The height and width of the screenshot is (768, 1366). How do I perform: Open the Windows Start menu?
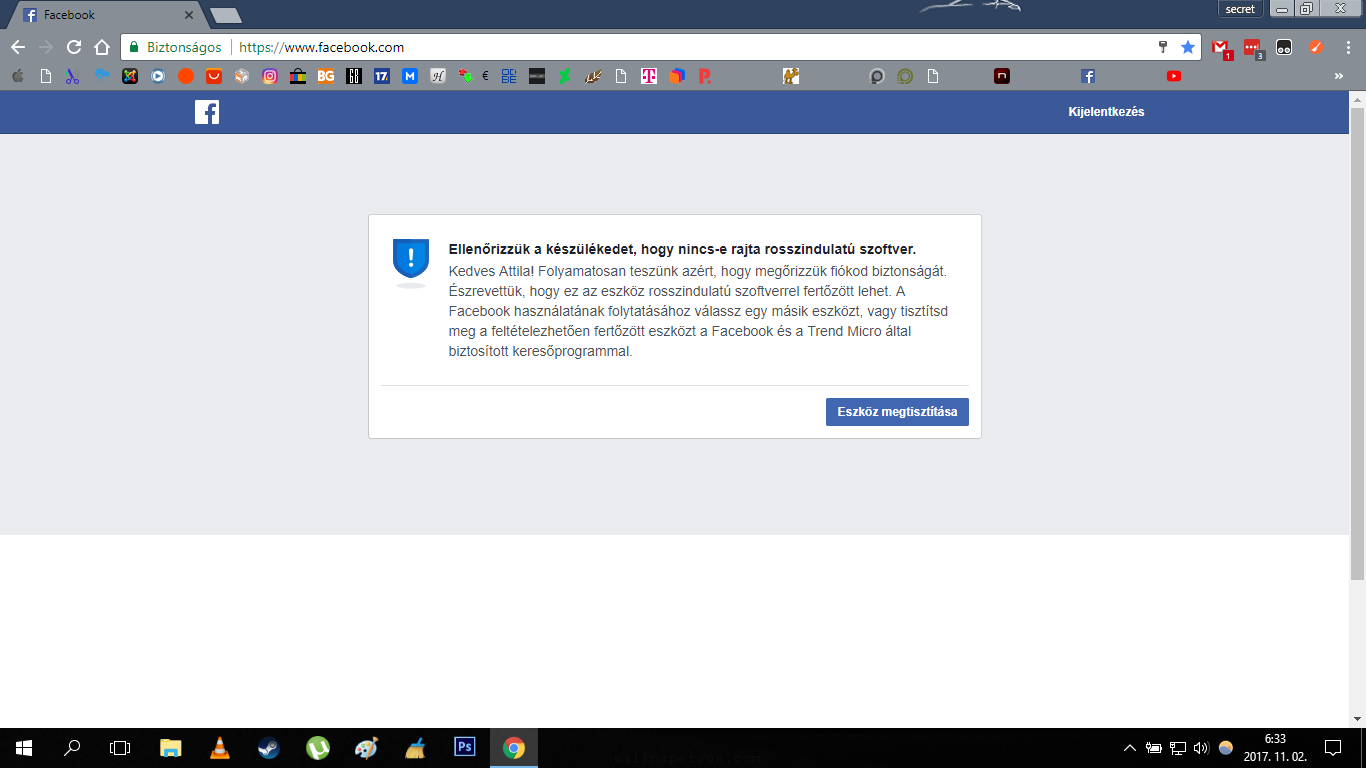coord(24,747)
